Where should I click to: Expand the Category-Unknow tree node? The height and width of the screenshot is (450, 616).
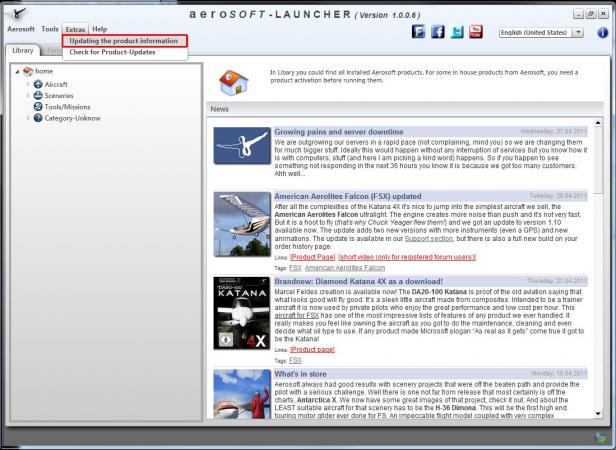pos(28,118)
